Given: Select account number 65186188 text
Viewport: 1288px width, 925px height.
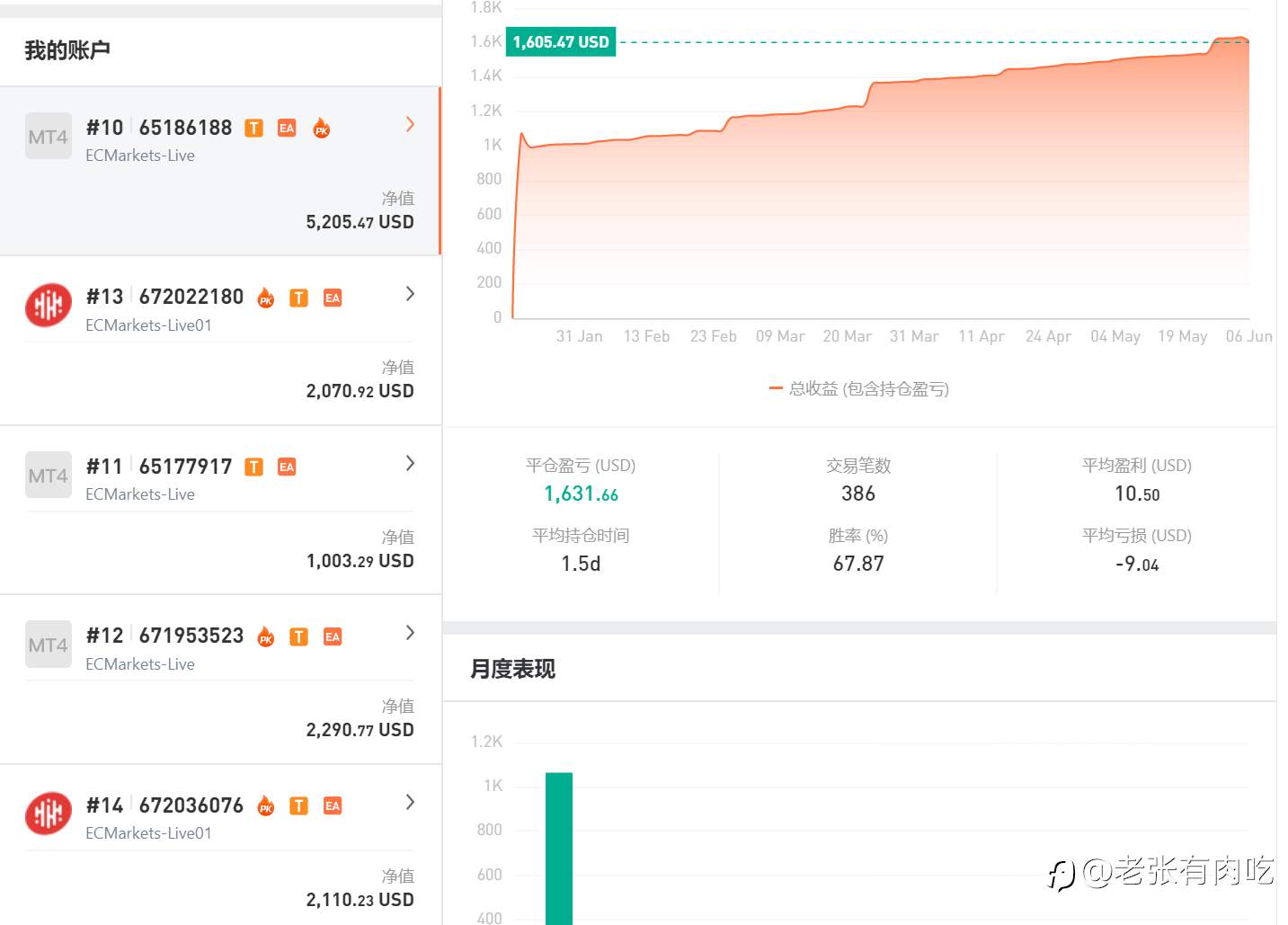Looking at the screenshot, I should point(186,128).
